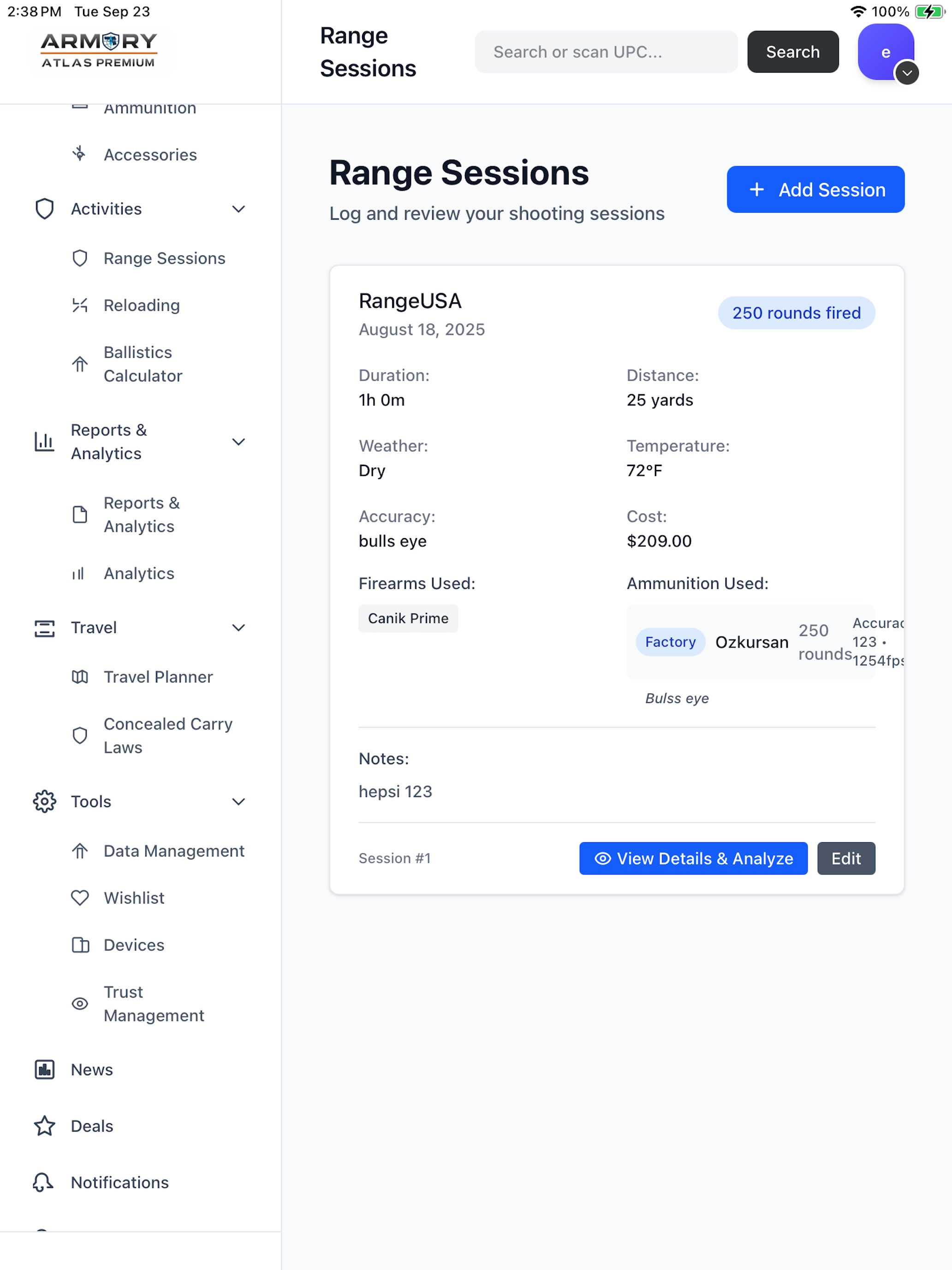Click the News icon
The height and width of the screenshot is (1270, 952).
[x=45, y=1070]
